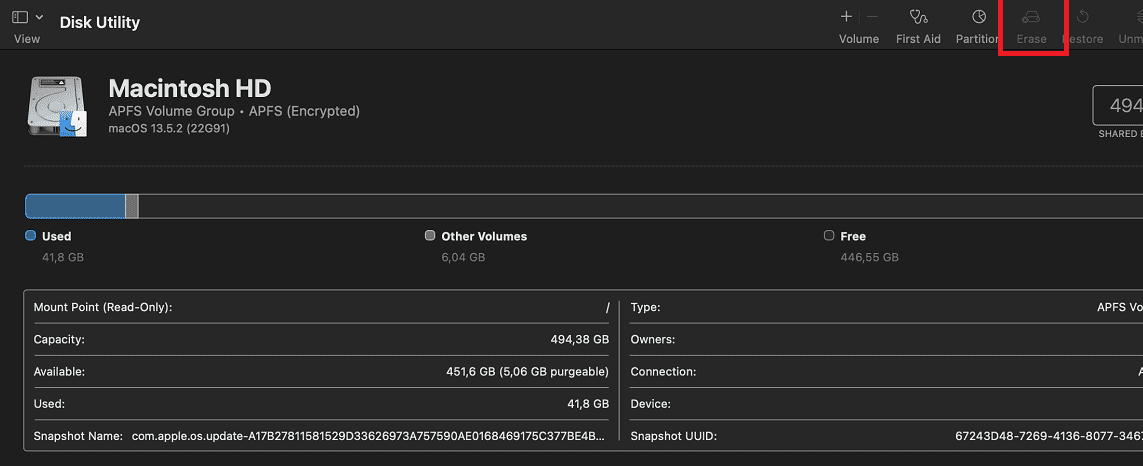Click the minus icon to delete volume
Viewport: 1143px width, 466px height.
tap(872, 17)
